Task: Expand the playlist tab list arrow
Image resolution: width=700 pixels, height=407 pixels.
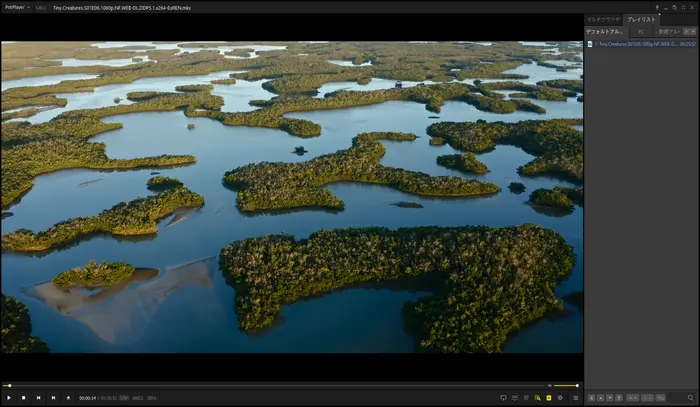Action: coord(691,31)
